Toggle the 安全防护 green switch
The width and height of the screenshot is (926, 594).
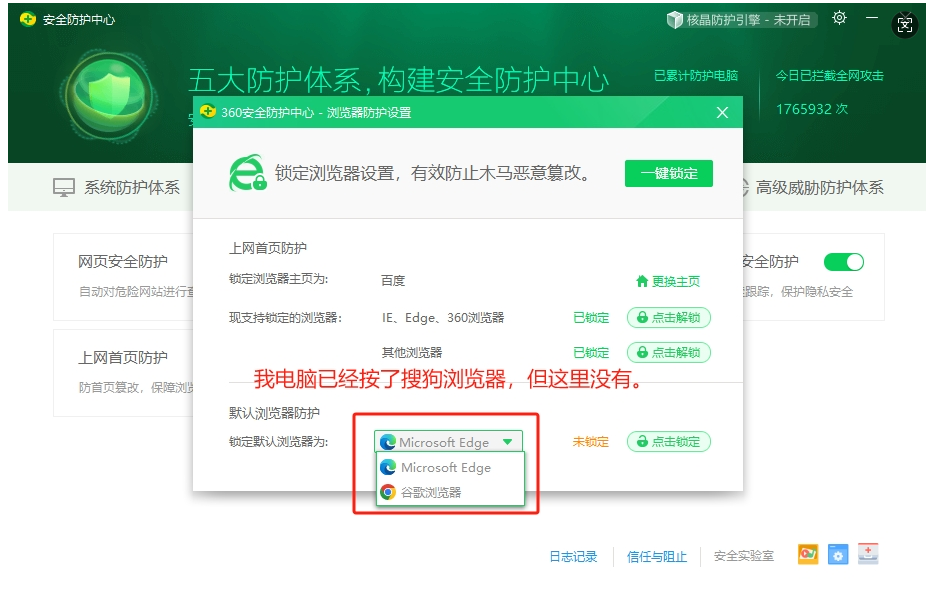[844, 262]
